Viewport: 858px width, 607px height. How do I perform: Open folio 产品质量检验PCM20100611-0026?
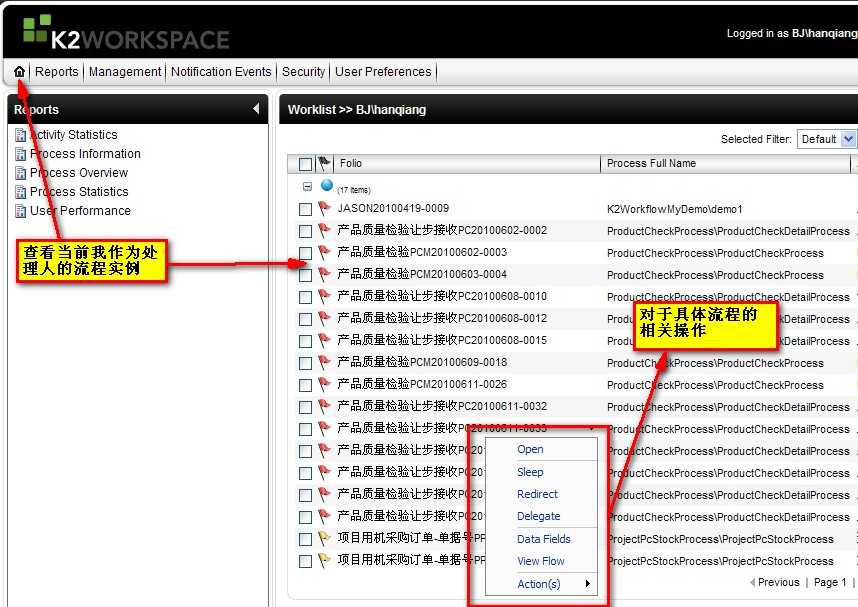coord(422,384)
